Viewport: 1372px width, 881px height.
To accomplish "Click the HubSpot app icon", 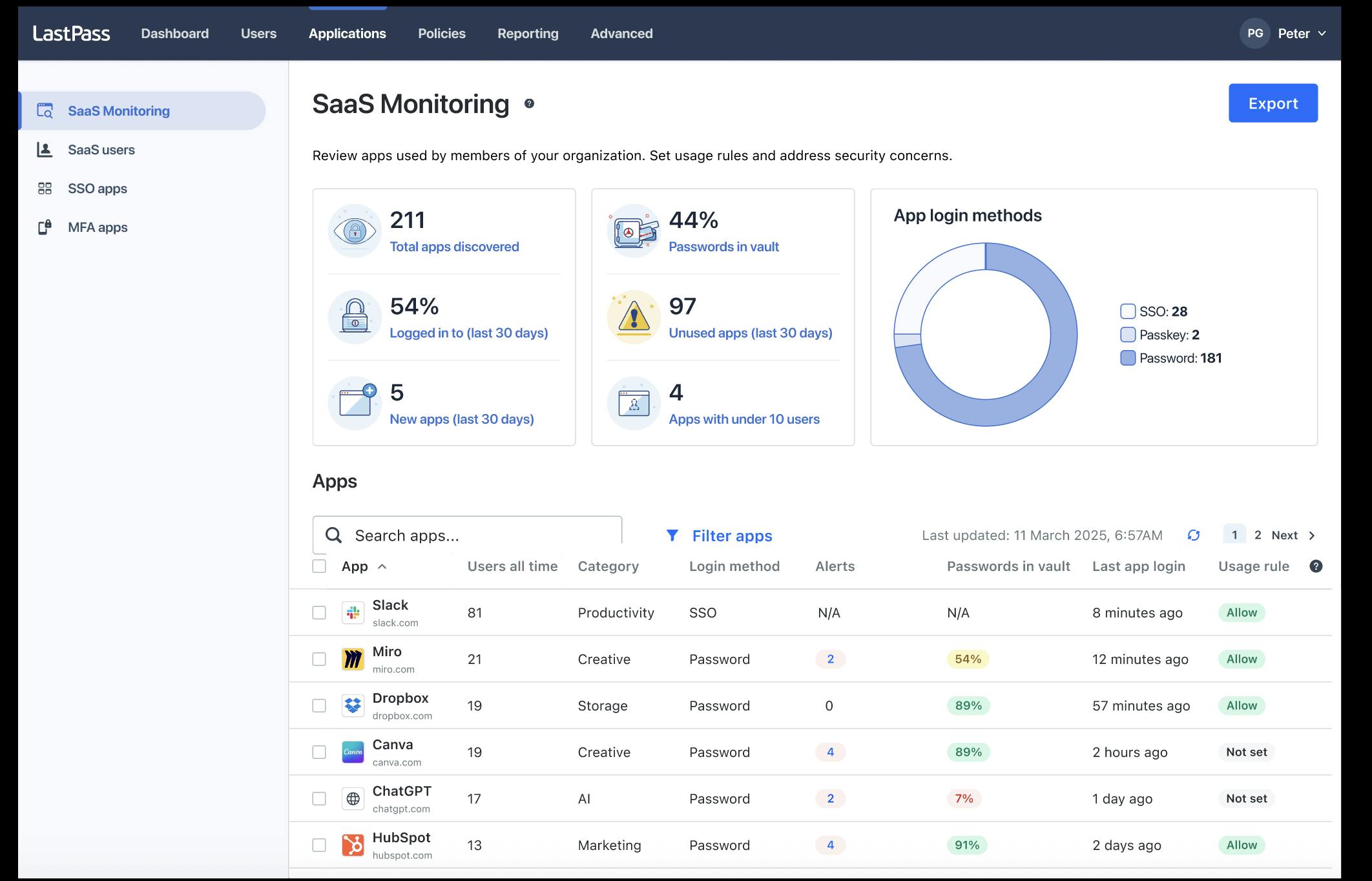I will pos(353,844).
